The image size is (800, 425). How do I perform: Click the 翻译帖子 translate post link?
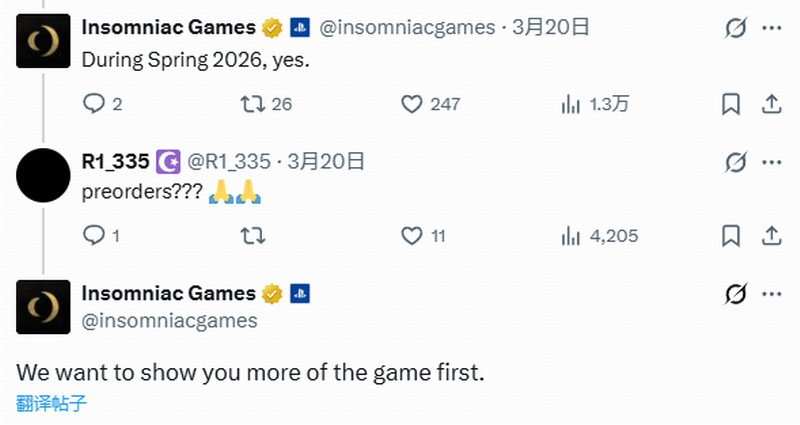coord(52,403)
